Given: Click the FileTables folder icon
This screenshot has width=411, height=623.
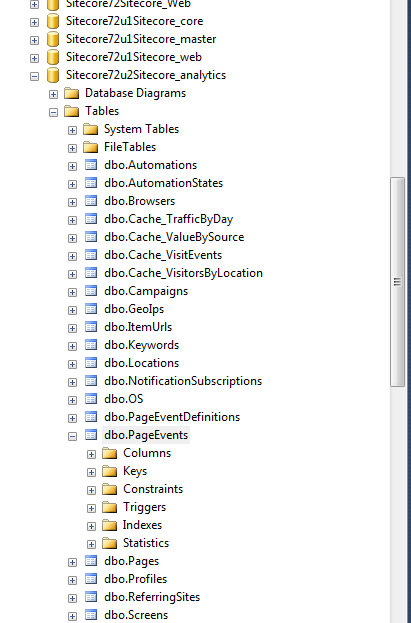Looking at the screenshot, I should (x=91, y=147).
